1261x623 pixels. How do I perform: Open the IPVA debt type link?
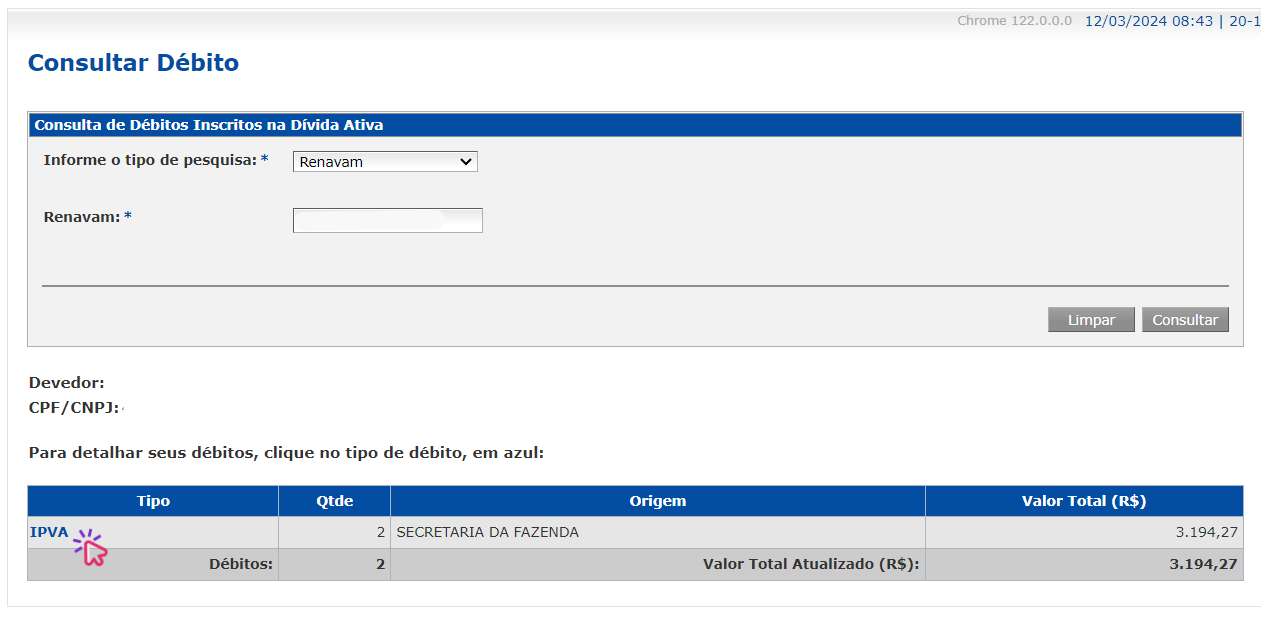[49, 532]
